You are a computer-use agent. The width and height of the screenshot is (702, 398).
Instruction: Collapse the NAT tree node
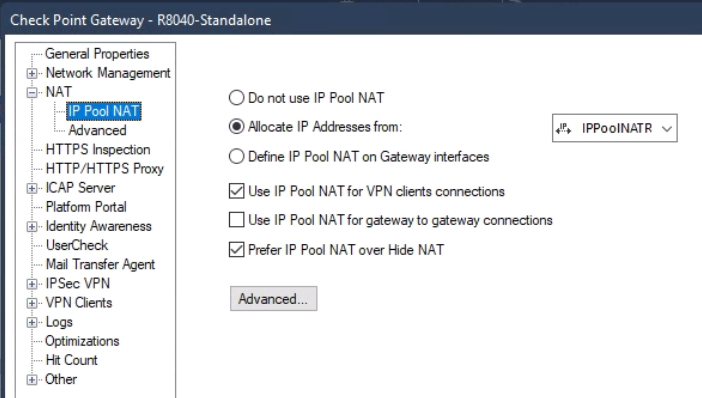click(32, 92)
